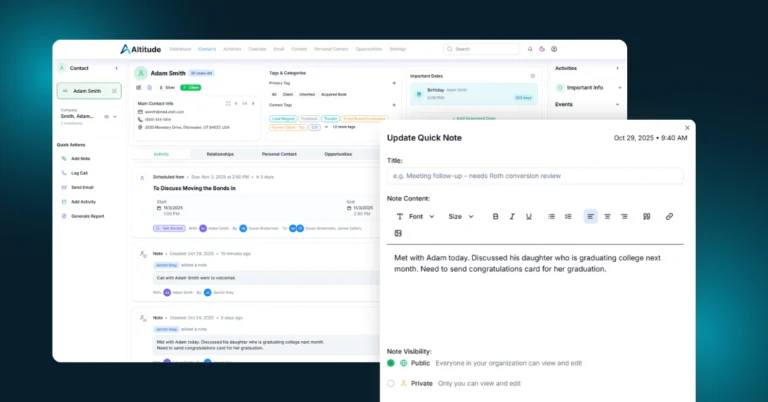Open the document icon under Adam Smith's name
This screenshot has height=402, width=768.
point(149,88)
